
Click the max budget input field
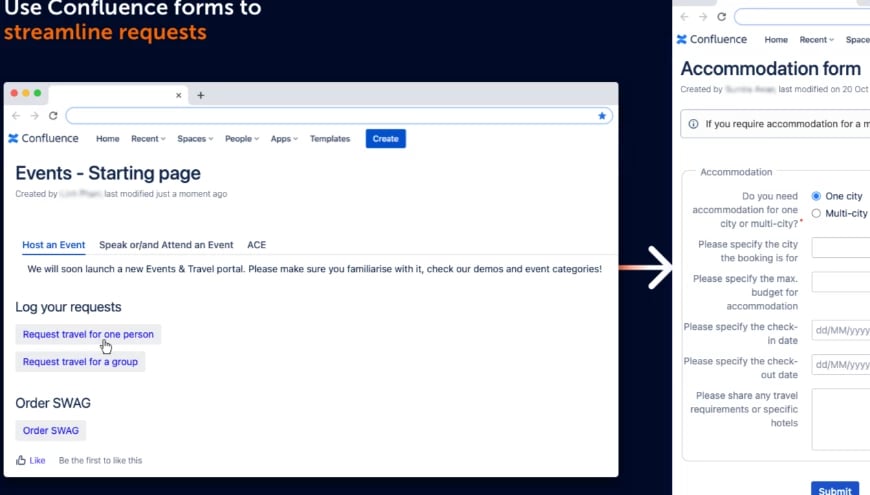coord(841,282)
